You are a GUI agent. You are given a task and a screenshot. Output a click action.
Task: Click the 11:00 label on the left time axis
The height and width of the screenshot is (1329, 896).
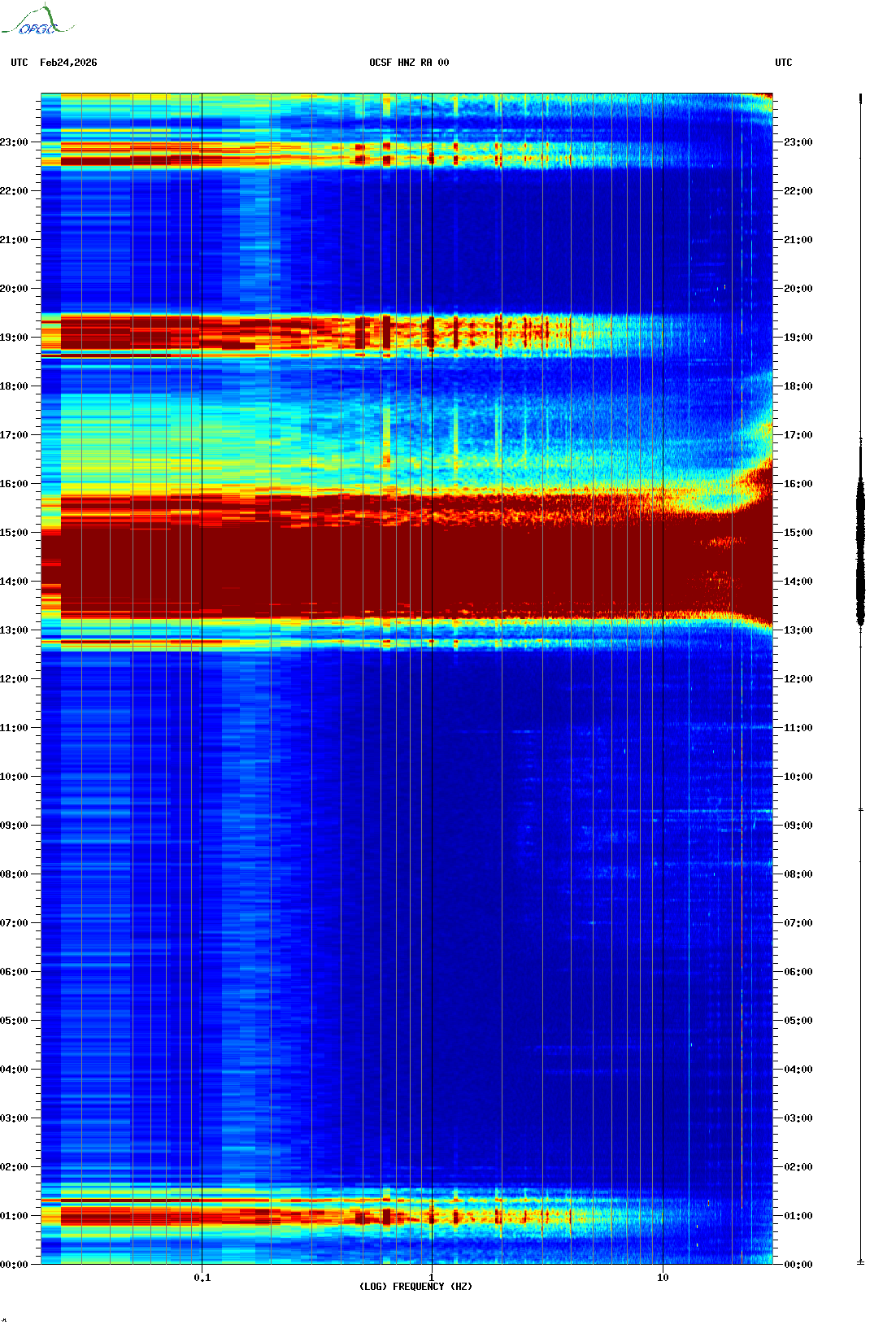click(x=14, y=728)
